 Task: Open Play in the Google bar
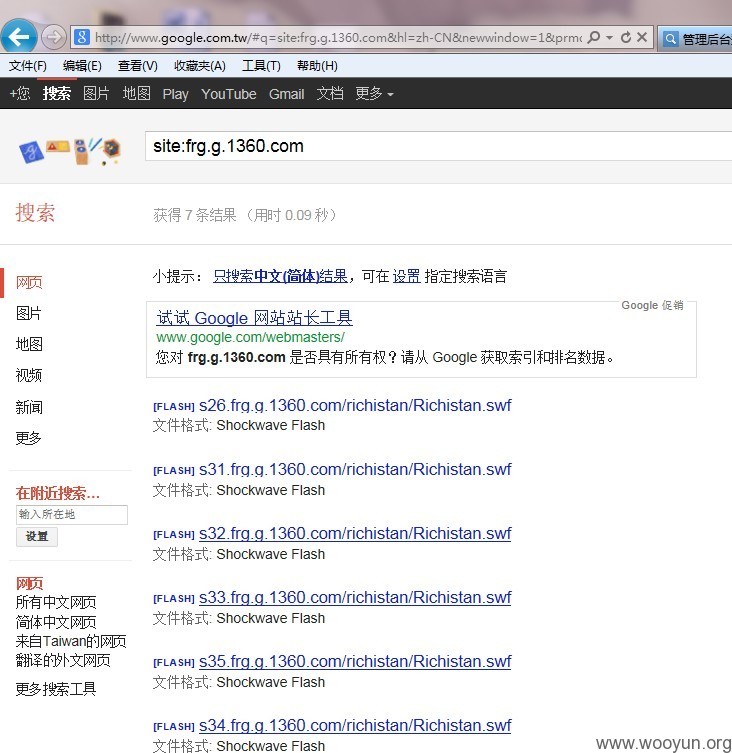click(x=175, y=94)
